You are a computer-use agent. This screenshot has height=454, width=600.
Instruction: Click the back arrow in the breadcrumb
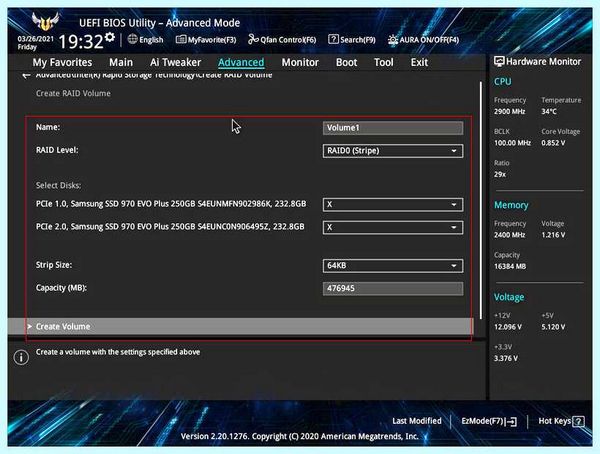click(x=26, y=75)
